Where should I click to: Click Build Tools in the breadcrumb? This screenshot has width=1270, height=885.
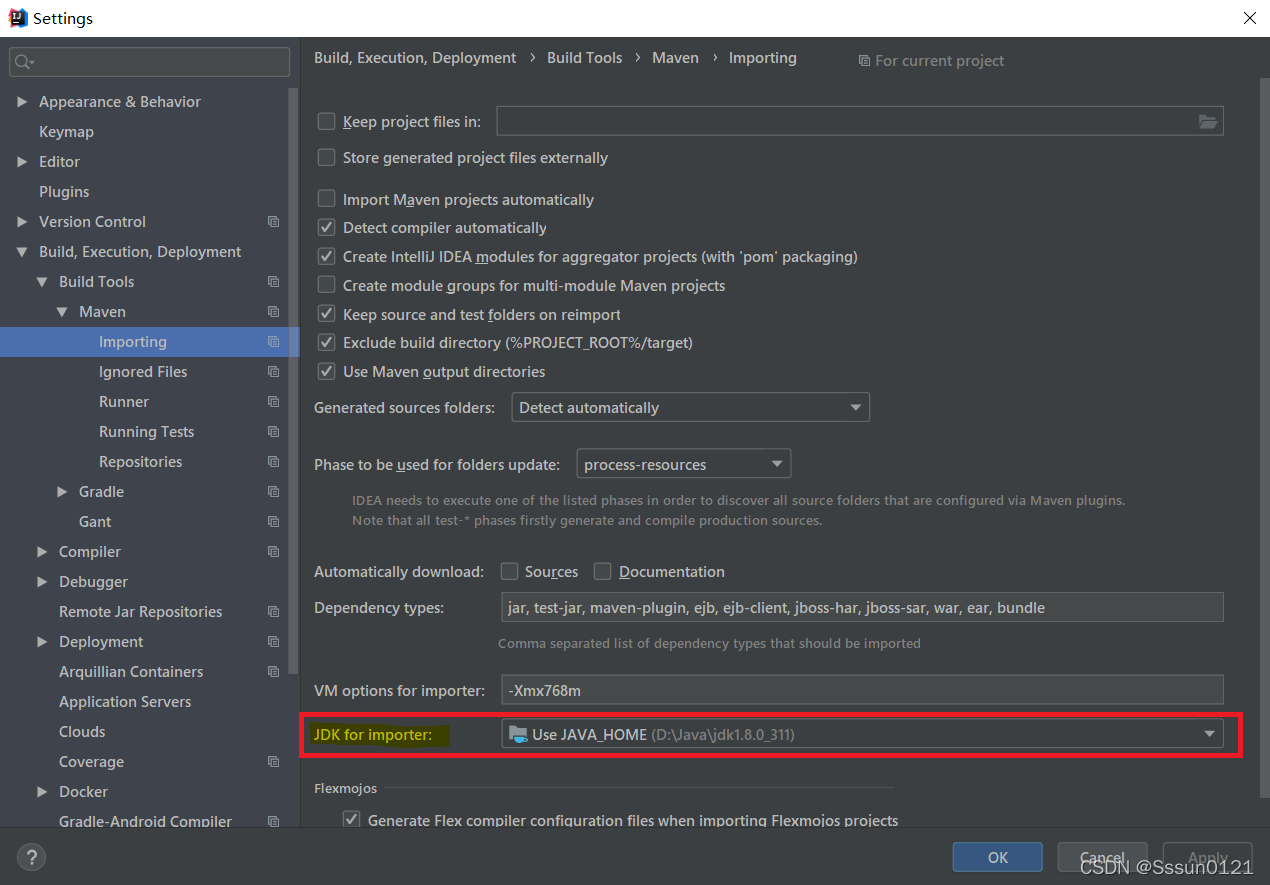(584, 58)
